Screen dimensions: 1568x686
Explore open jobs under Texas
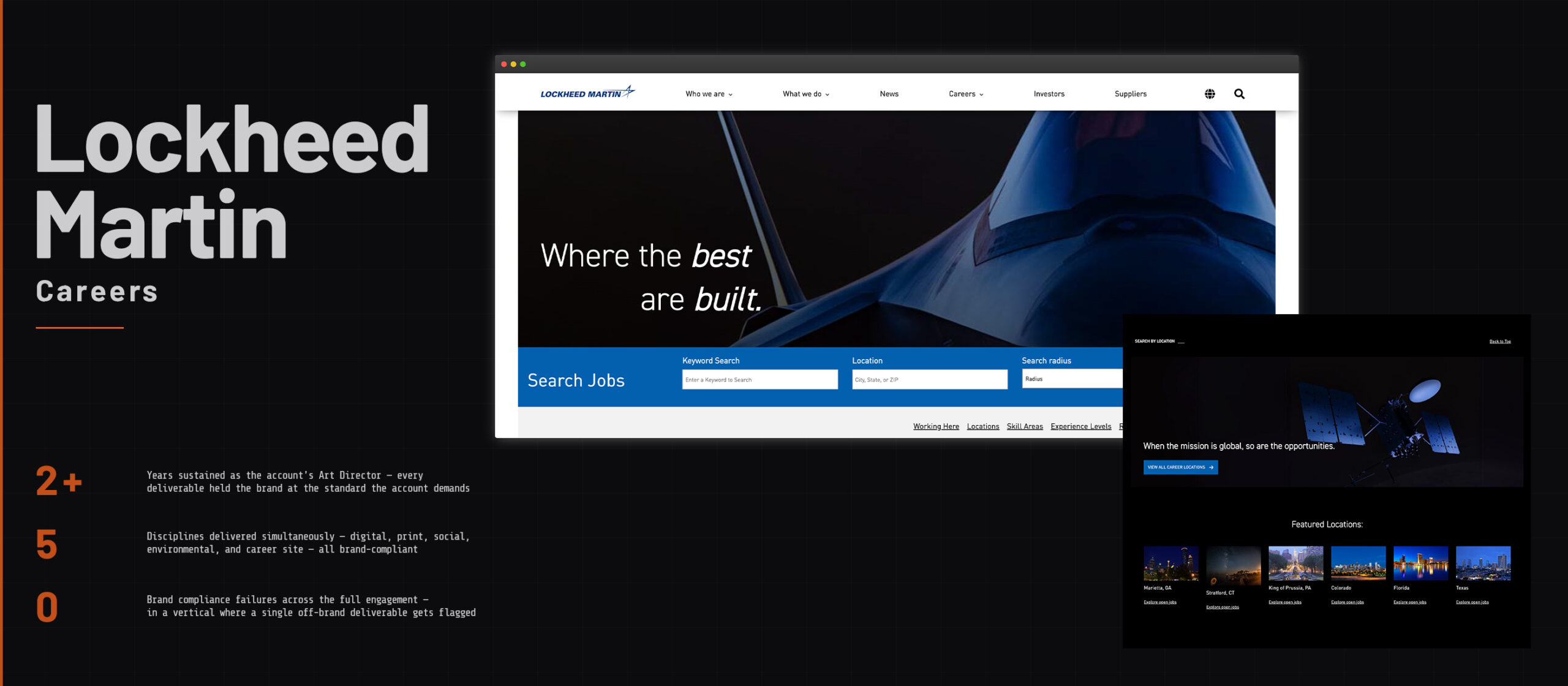(1472, 602)
